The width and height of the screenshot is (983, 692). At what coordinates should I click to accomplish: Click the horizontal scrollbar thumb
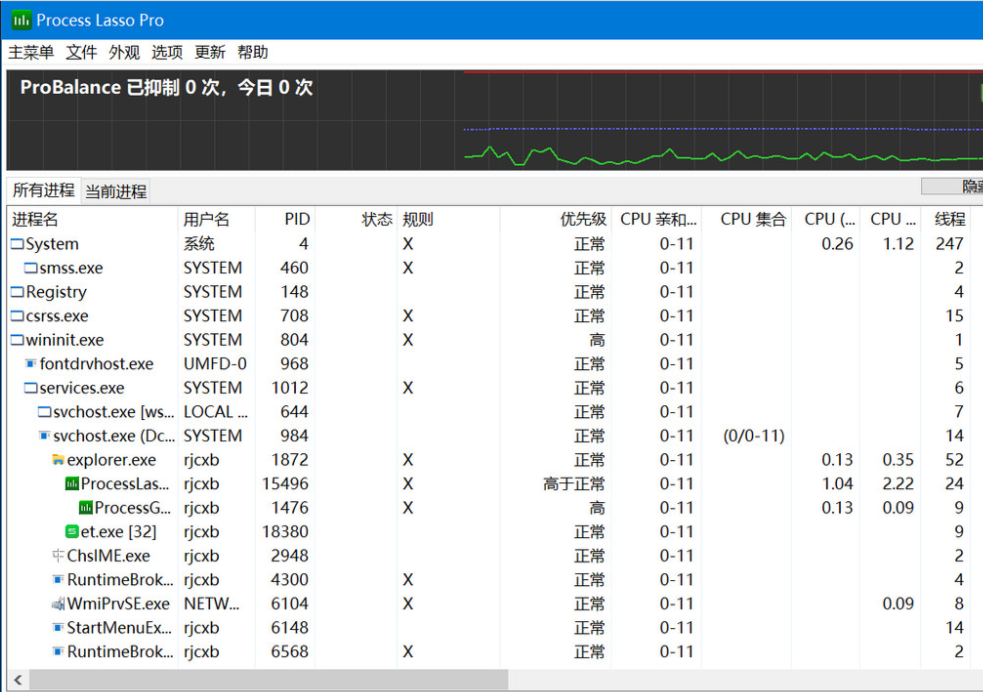pos(269,679)
